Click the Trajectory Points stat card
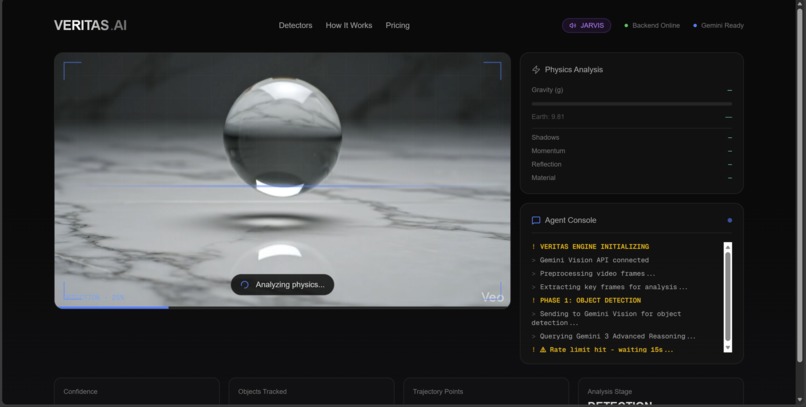 pyautogui.click(x=486, y=392)
